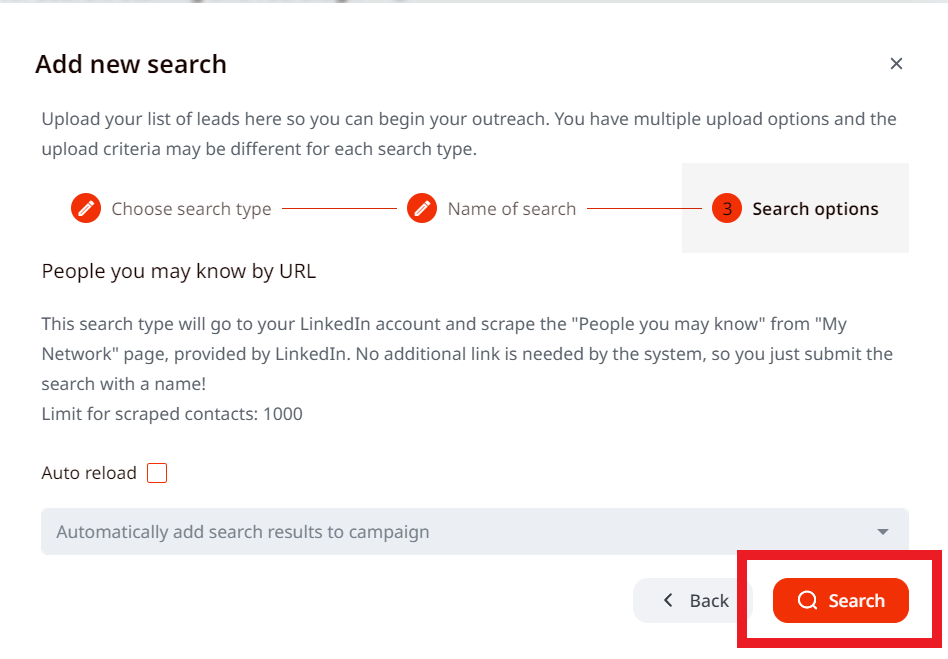This screenshot has width=948, height=659.
Task: Open the Automatically add search results to campaign field
Action: pyautogui.click(x=475, y=531)
